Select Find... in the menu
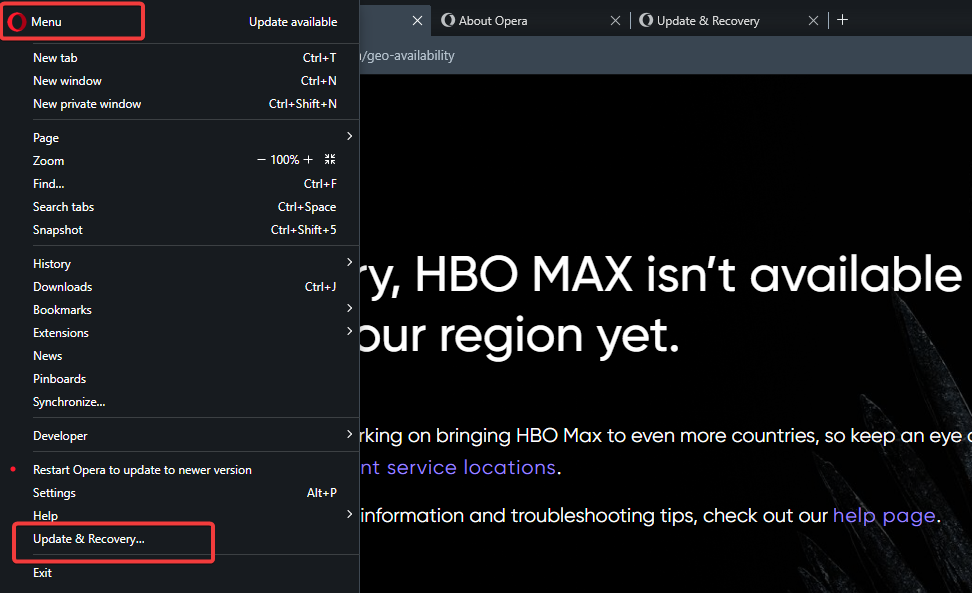972x593 pixels. tap(185, 183)
